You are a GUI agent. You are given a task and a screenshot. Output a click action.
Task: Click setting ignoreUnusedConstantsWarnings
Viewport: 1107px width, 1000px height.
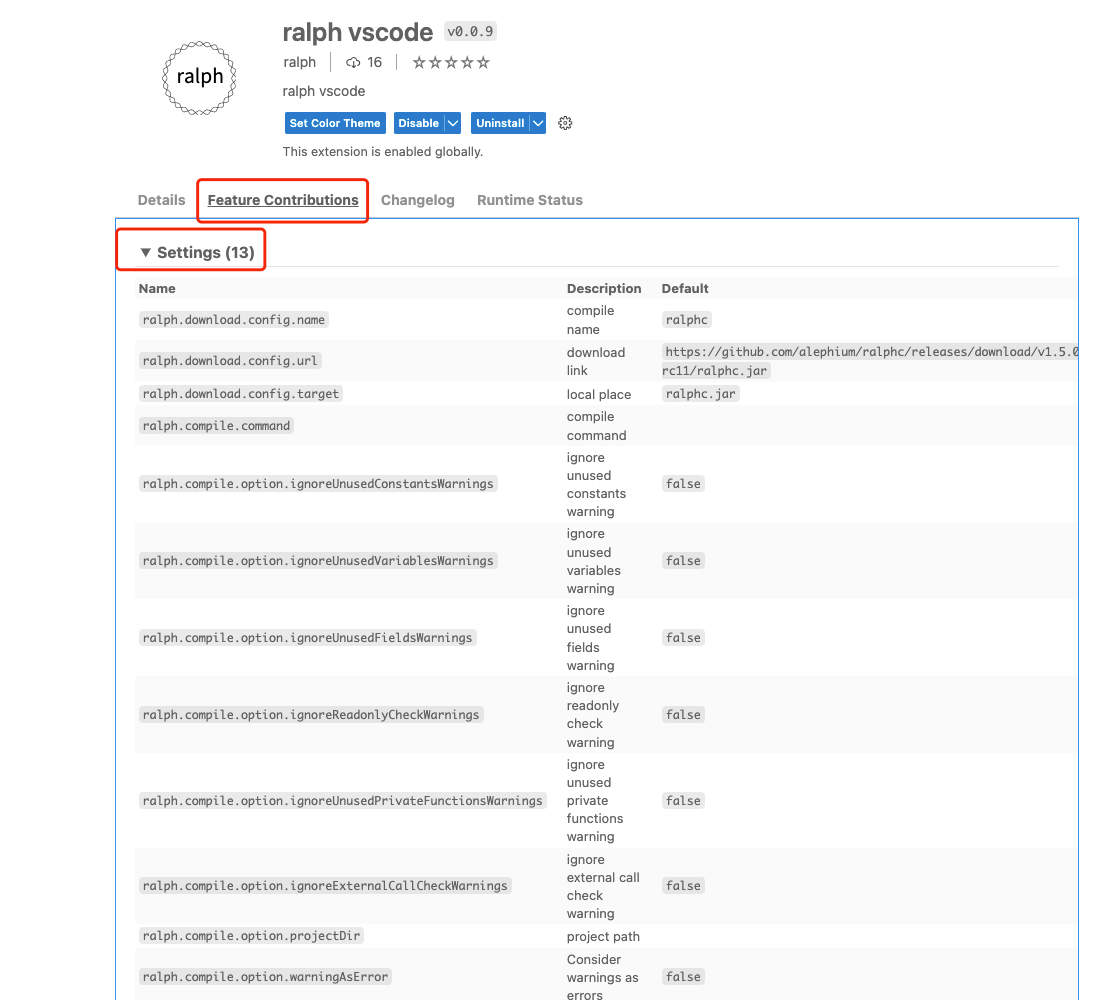(318, 484)
